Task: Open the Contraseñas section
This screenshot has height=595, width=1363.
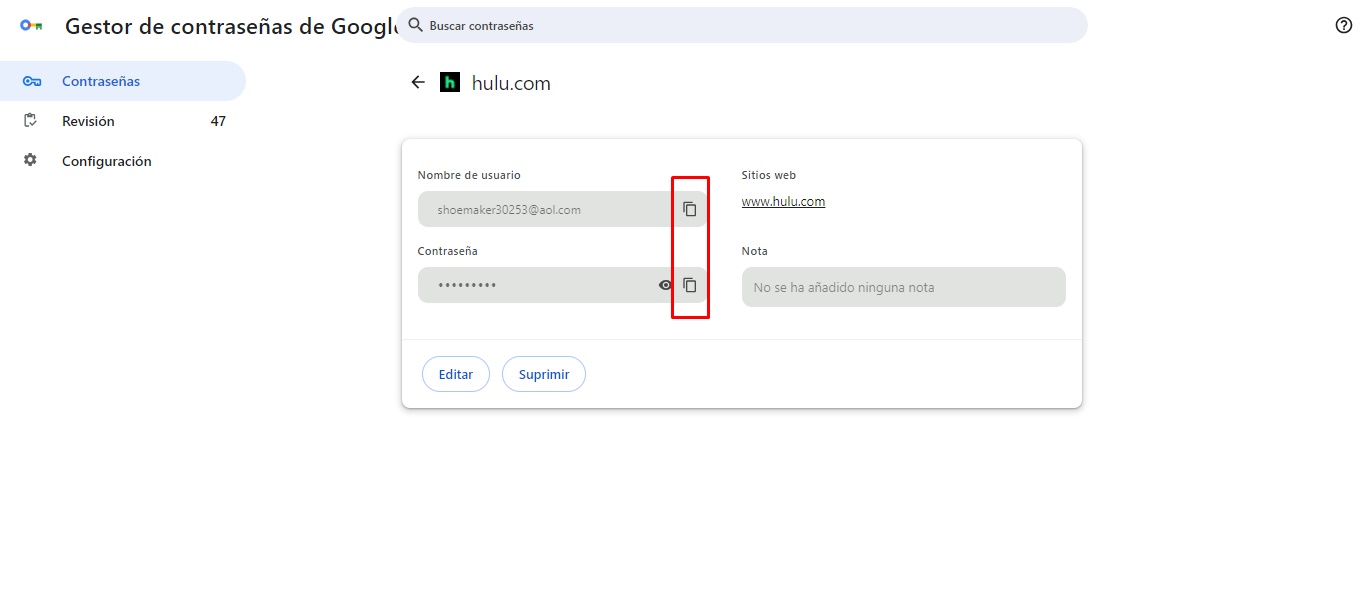Action: click(x=122, y=81)
